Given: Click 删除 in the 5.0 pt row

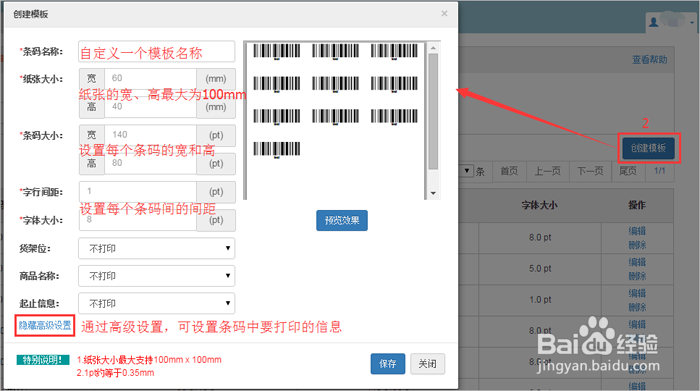Looking at the screenshot, I should coord(637,276).
